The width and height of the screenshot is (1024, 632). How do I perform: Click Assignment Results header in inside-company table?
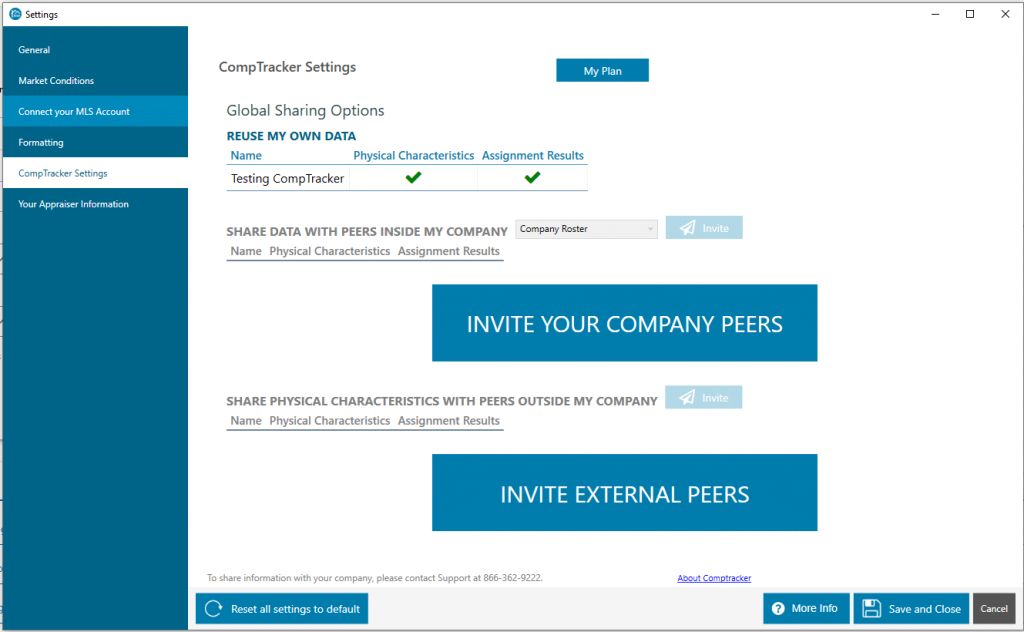coord(449,251)
